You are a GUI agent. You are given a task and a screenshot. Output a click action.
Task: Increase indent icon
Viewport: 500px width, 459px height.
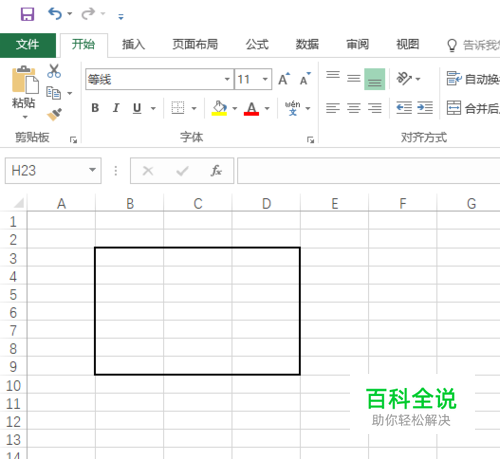click(x=425, y=108)
